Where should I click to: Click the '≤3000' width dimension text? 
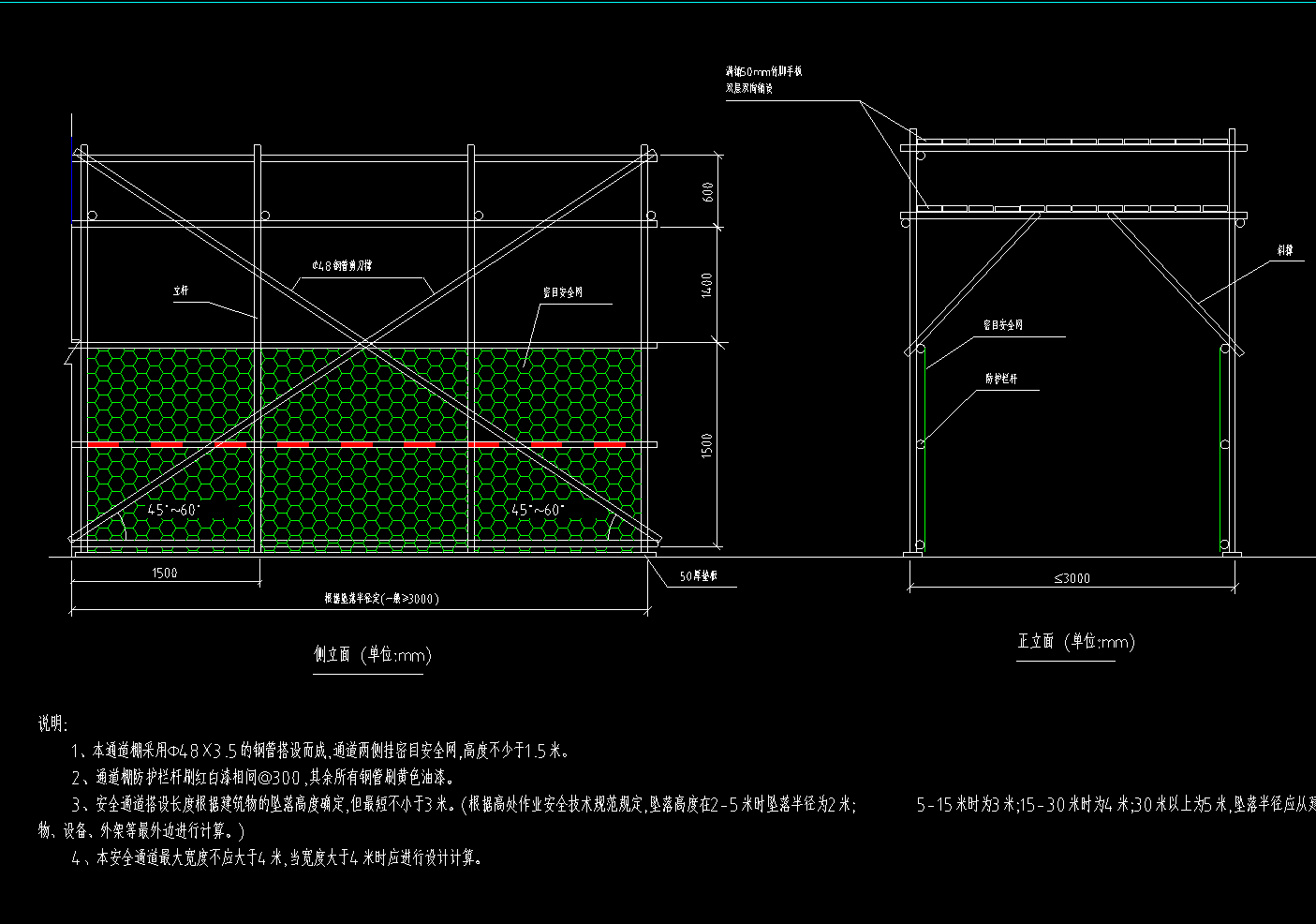pyautogui.click(x=1072, y=578)
